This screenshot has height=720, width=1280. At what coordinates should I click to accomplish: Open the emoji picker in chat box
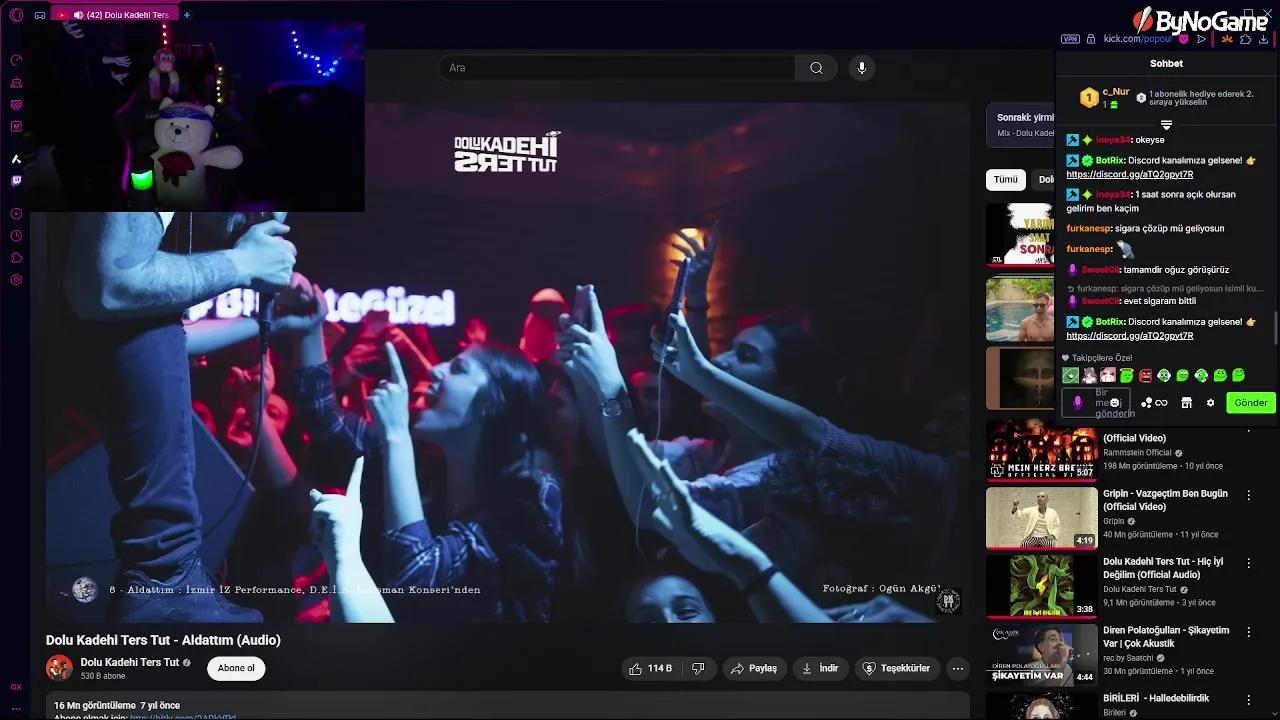click(1115, 403)
